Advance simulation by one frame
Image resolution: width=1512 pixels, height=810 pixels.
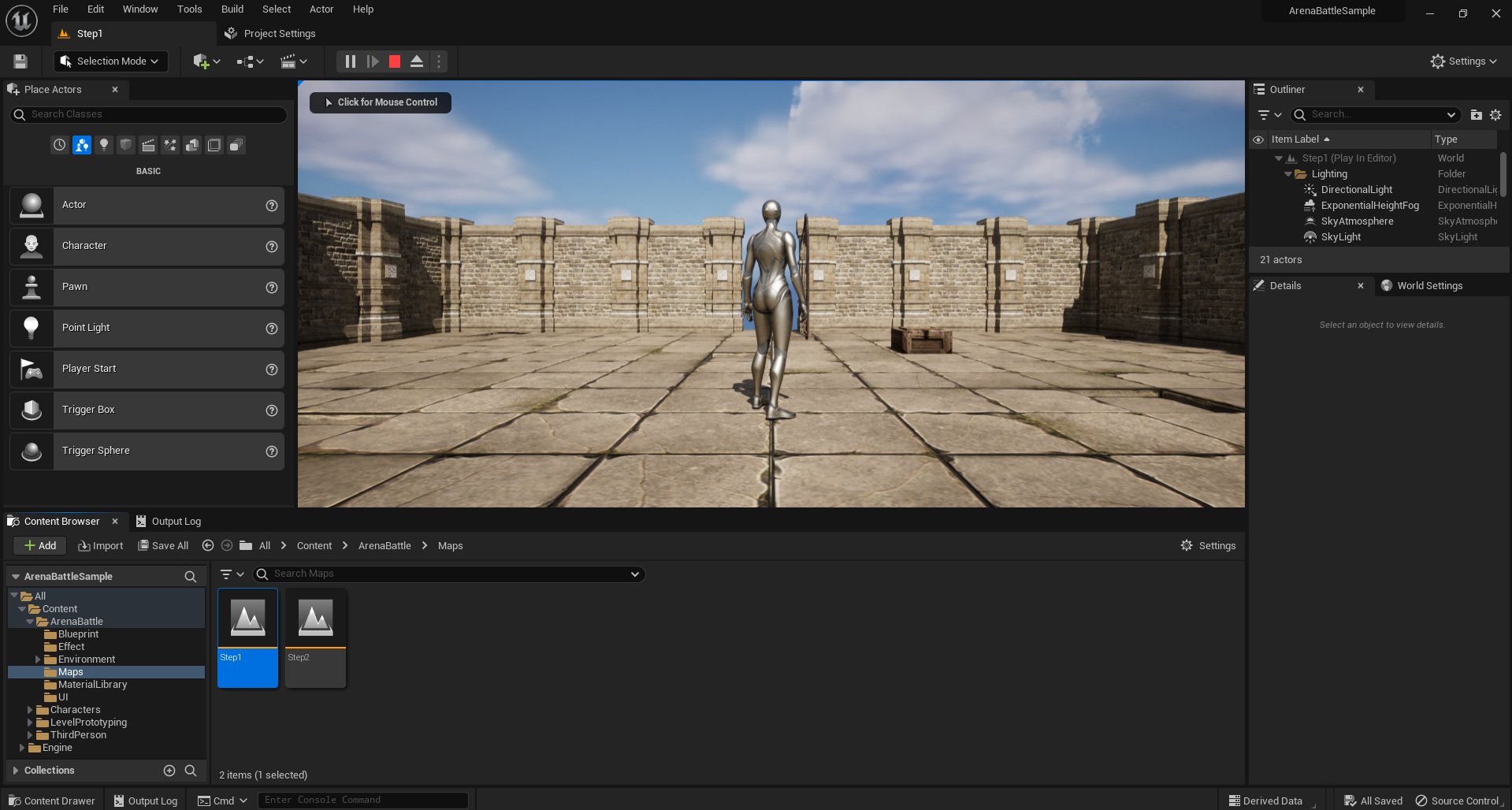373,61
